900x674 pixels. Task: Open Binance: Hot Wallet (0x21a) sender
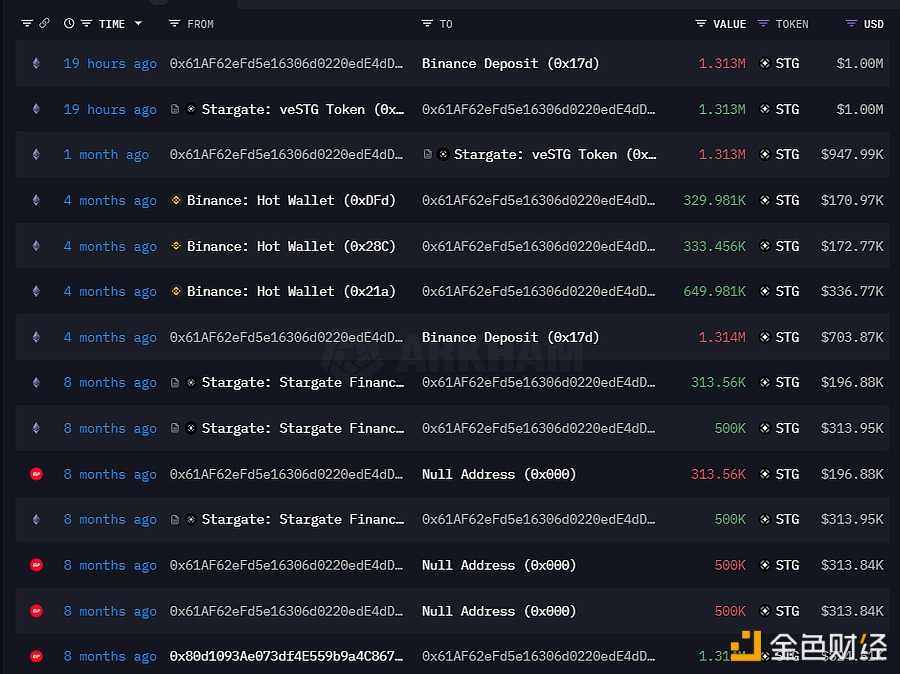click(291, 292)
